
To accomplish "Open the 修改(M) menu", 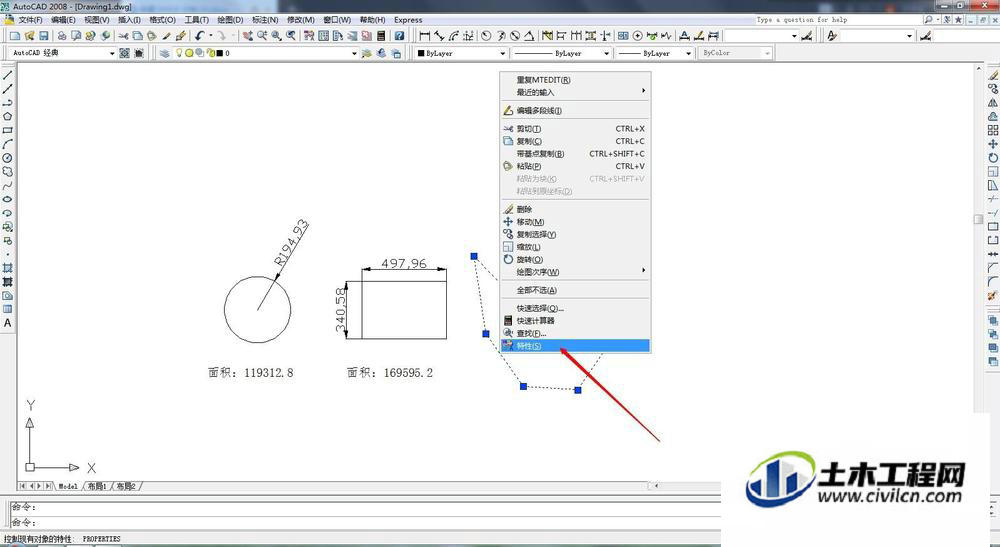I will (300, 20).
